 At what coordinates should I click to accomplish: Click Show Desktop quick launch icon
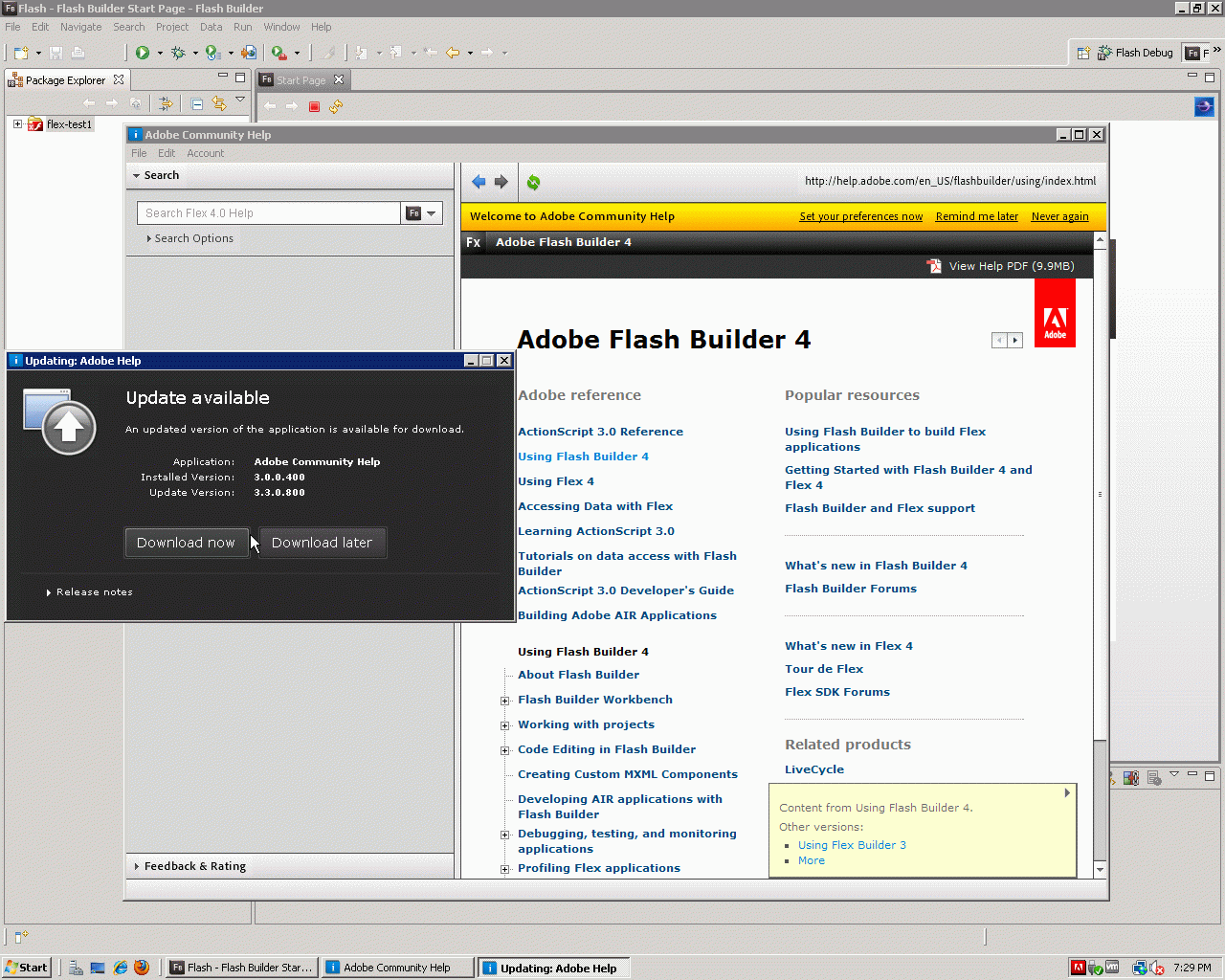pos(98,968)
